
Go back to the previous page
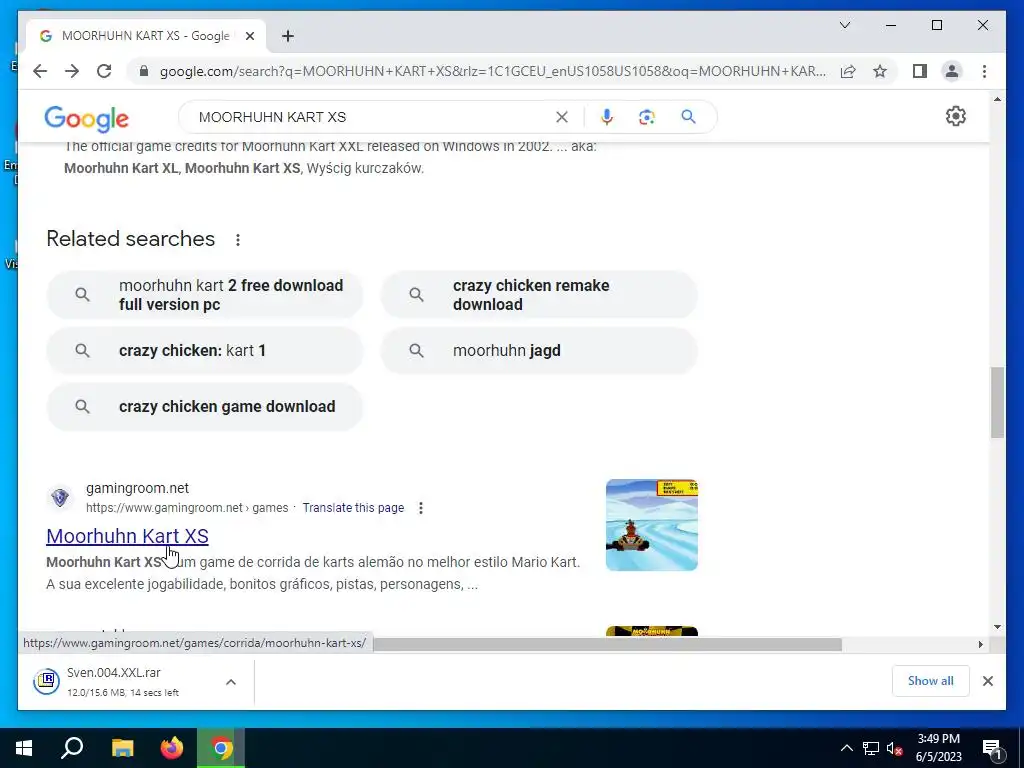[x=40, y=71]
